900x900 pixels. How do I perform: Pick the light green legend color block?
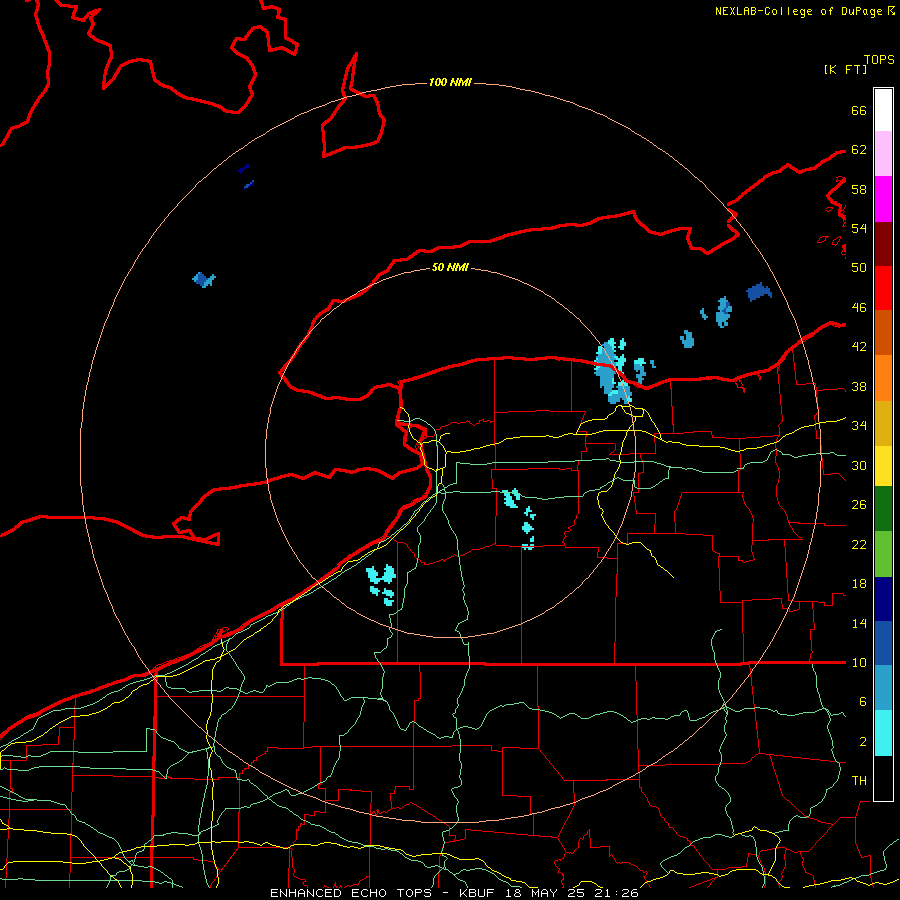883,554
